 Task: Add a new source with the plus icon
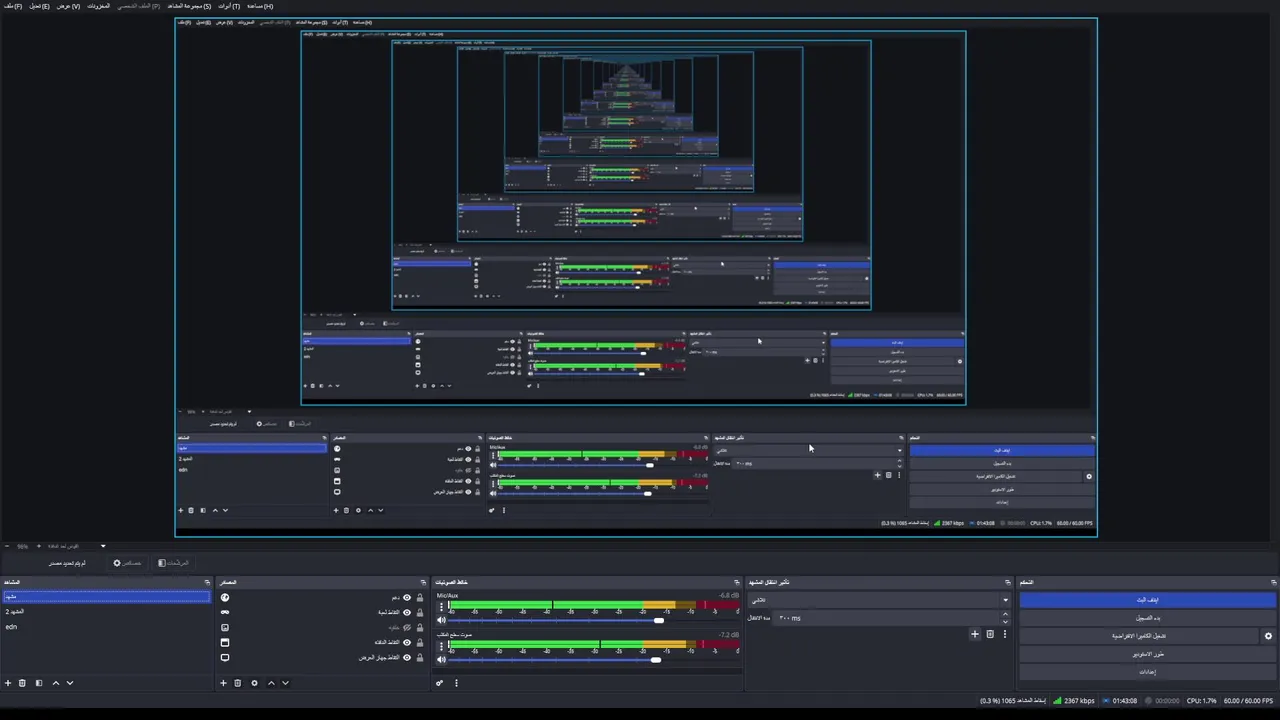tap(223, 683)
